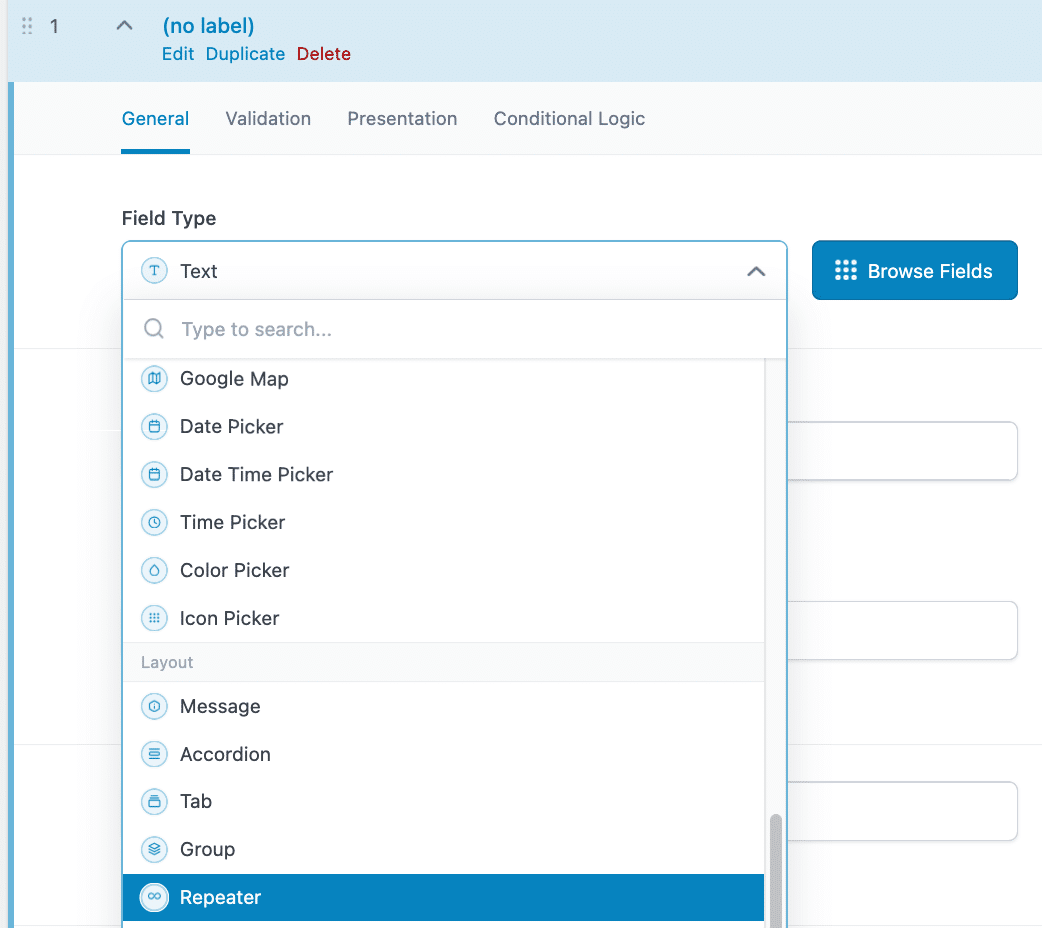Pick Time Picker field type
1042x928 pixels.
coord(444,522)
